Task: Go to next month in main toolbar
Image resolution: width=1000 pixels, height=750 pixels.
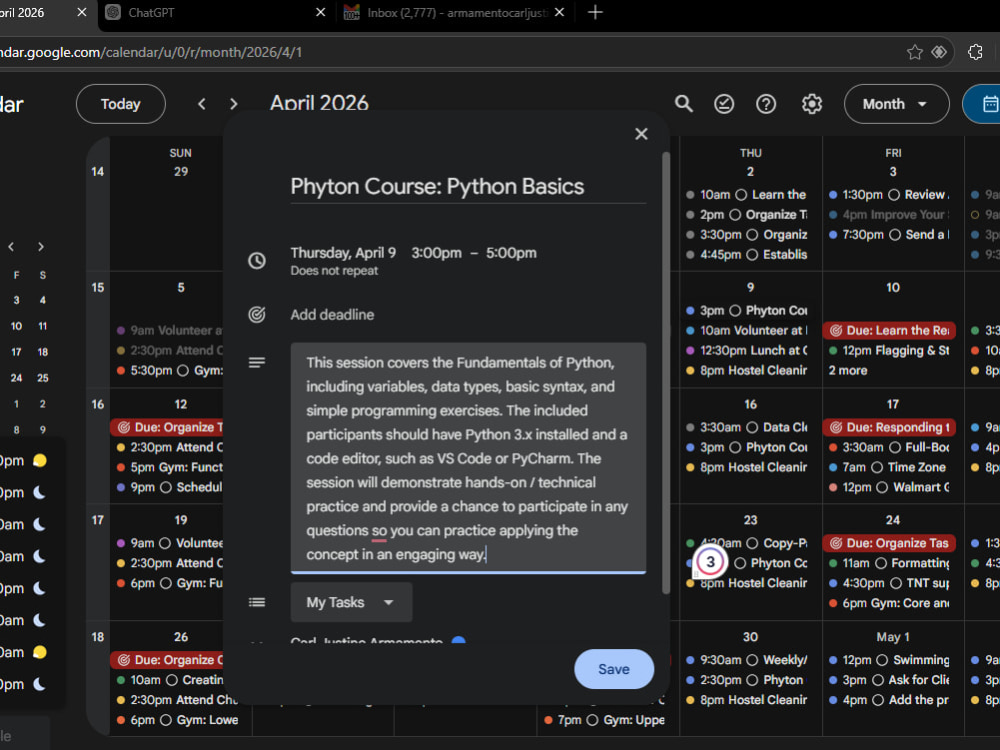Action: pyautogui.click(x=233, y=104)
